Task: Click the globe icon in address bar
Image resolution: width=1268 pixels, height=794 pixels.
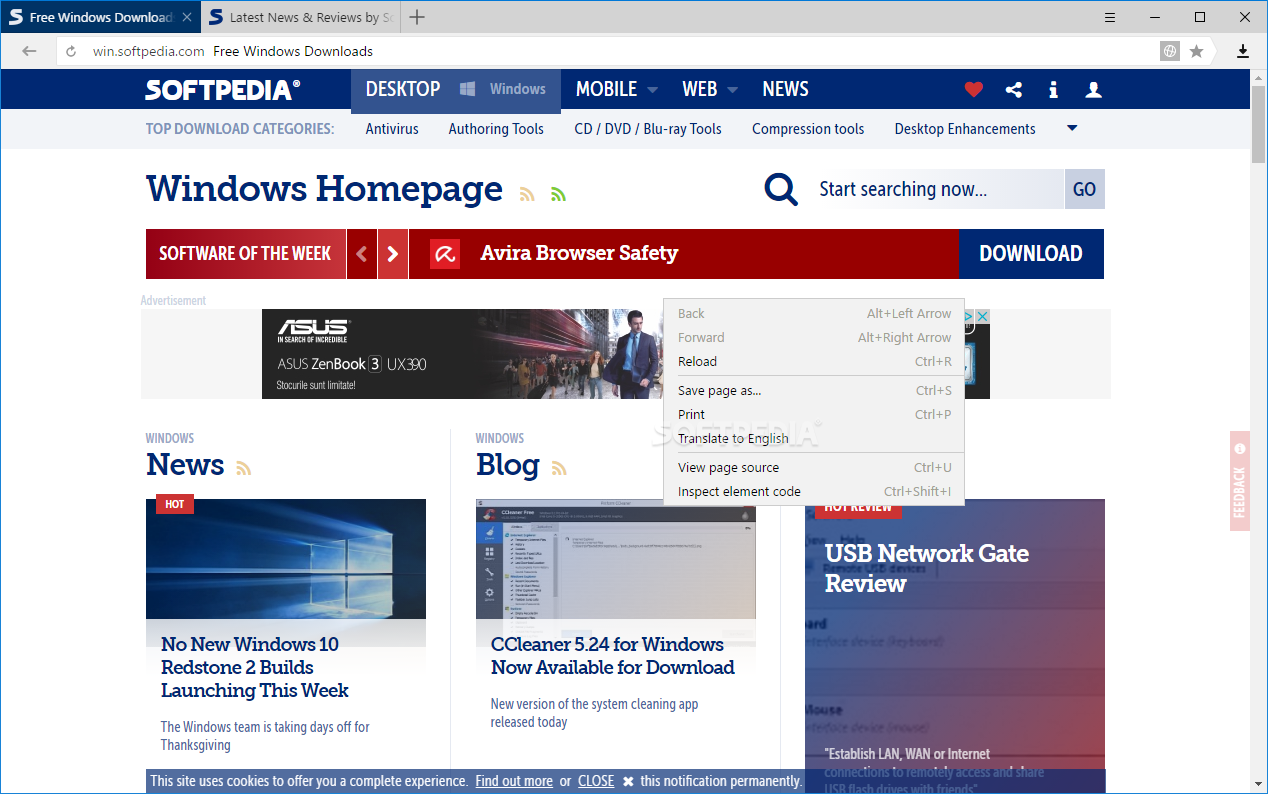Action: pos(1170,51)
